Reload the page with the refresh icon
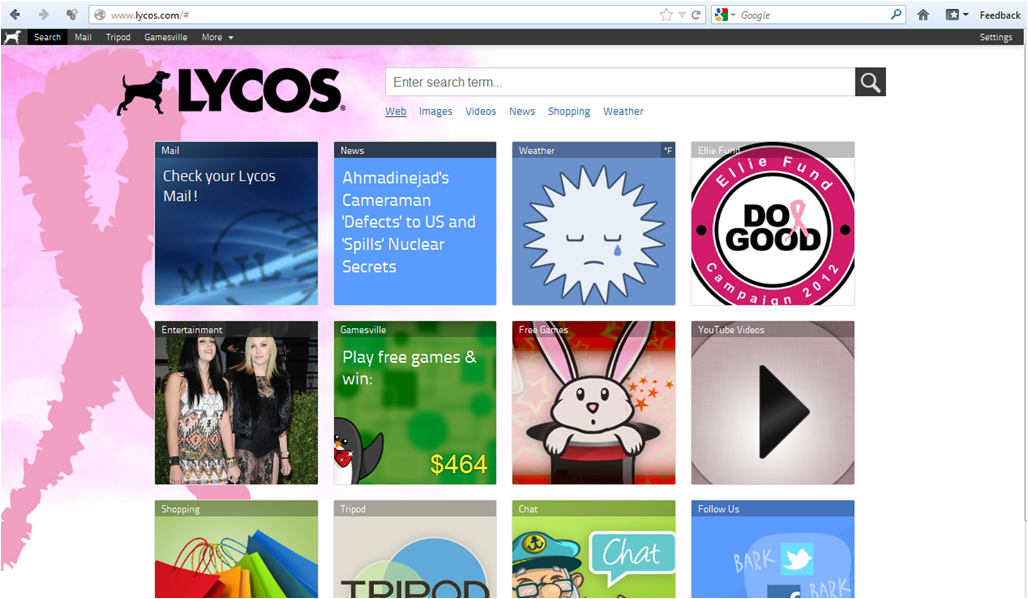The width and height of the screenshot is (1028, 599). 696,15
